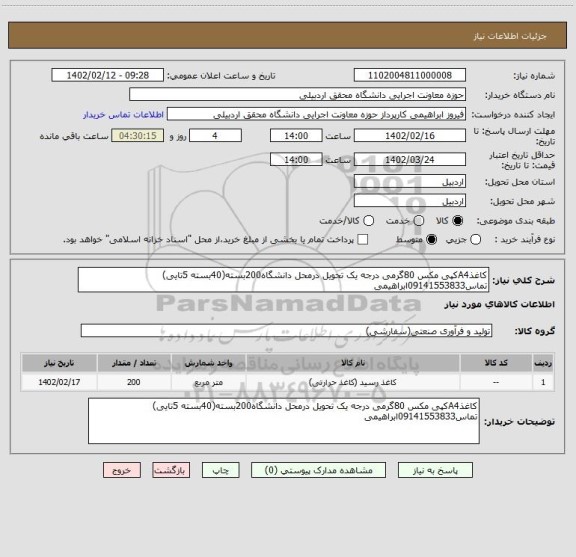576x557 pixels.
Task: Click the خروج exit button
Action: [122, 471]
